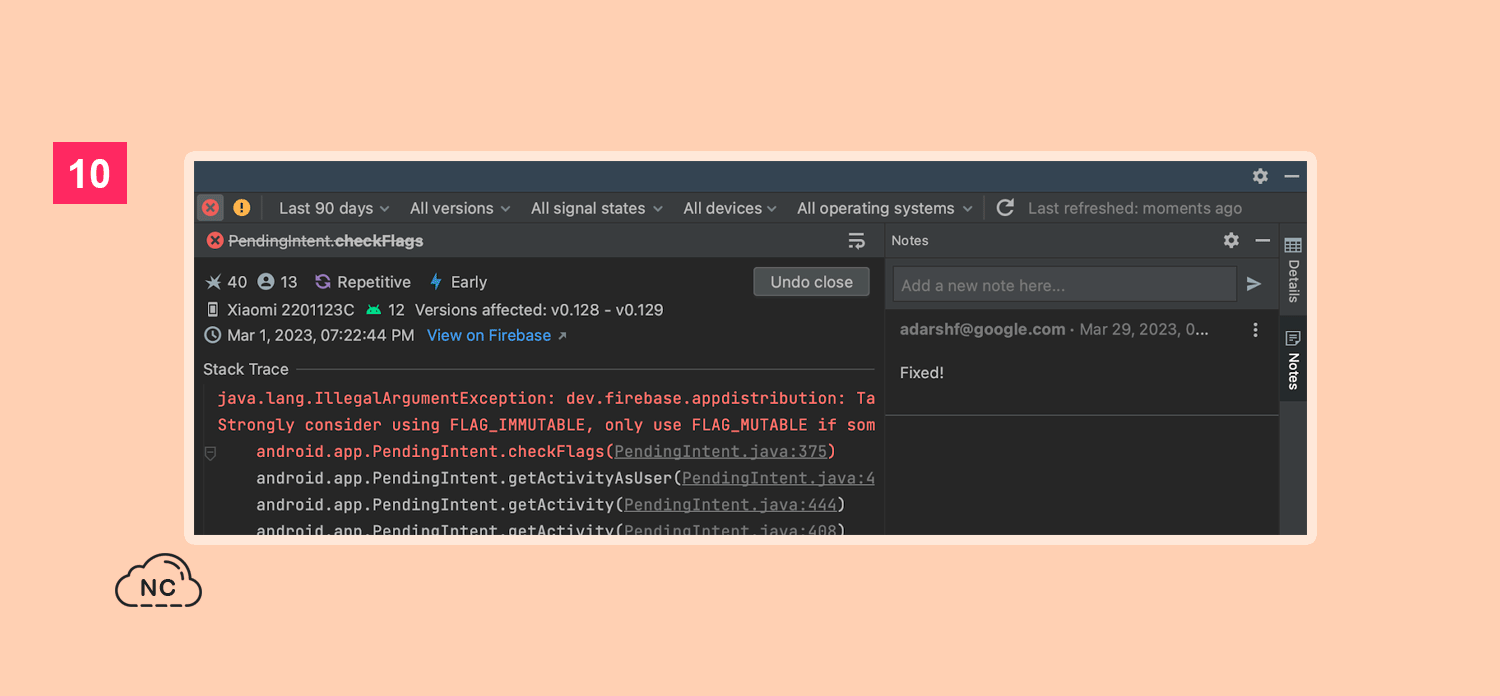Open the Notes panel settings gear
1500x696 pixels.
click(1231, 240)
